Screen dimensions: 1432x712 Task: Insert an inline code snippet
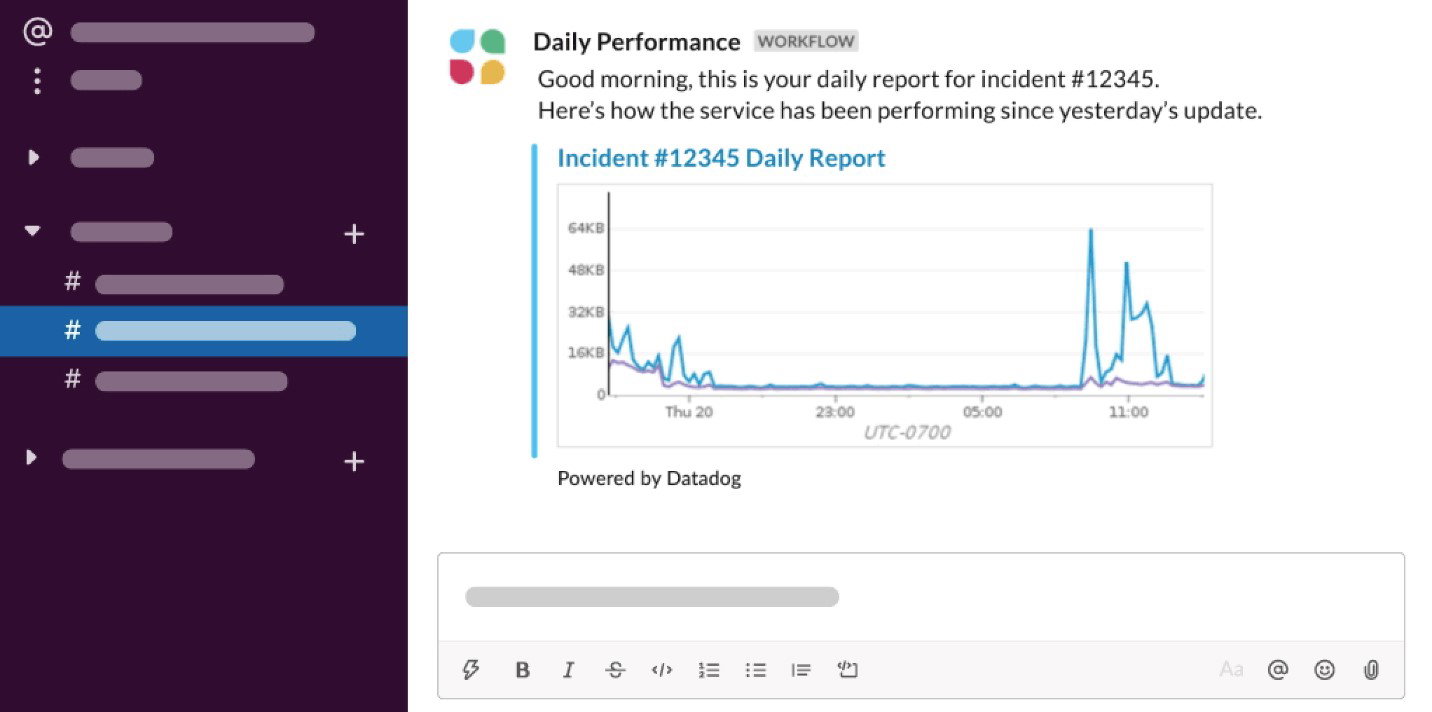click(x=661, y=670)
